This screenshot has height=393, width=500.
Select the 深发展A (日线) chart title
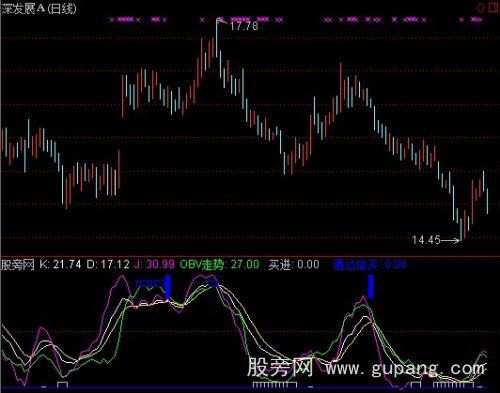(39, 9)
